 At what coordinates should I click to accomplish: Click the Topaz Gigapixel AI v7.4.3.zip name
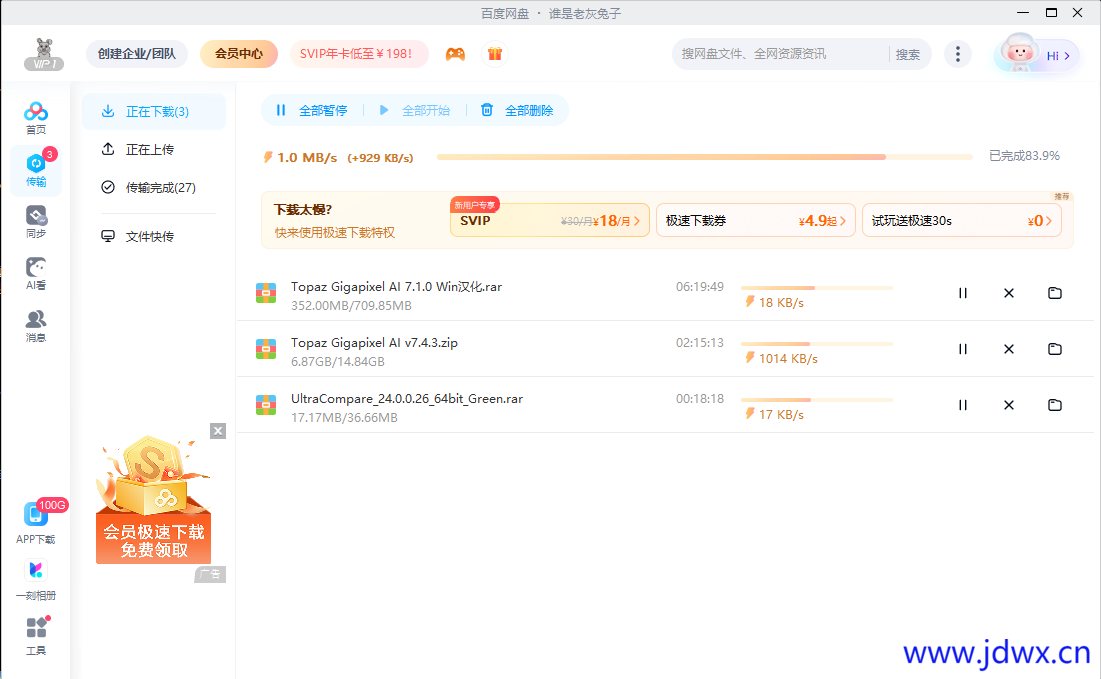tap(374, 343)
